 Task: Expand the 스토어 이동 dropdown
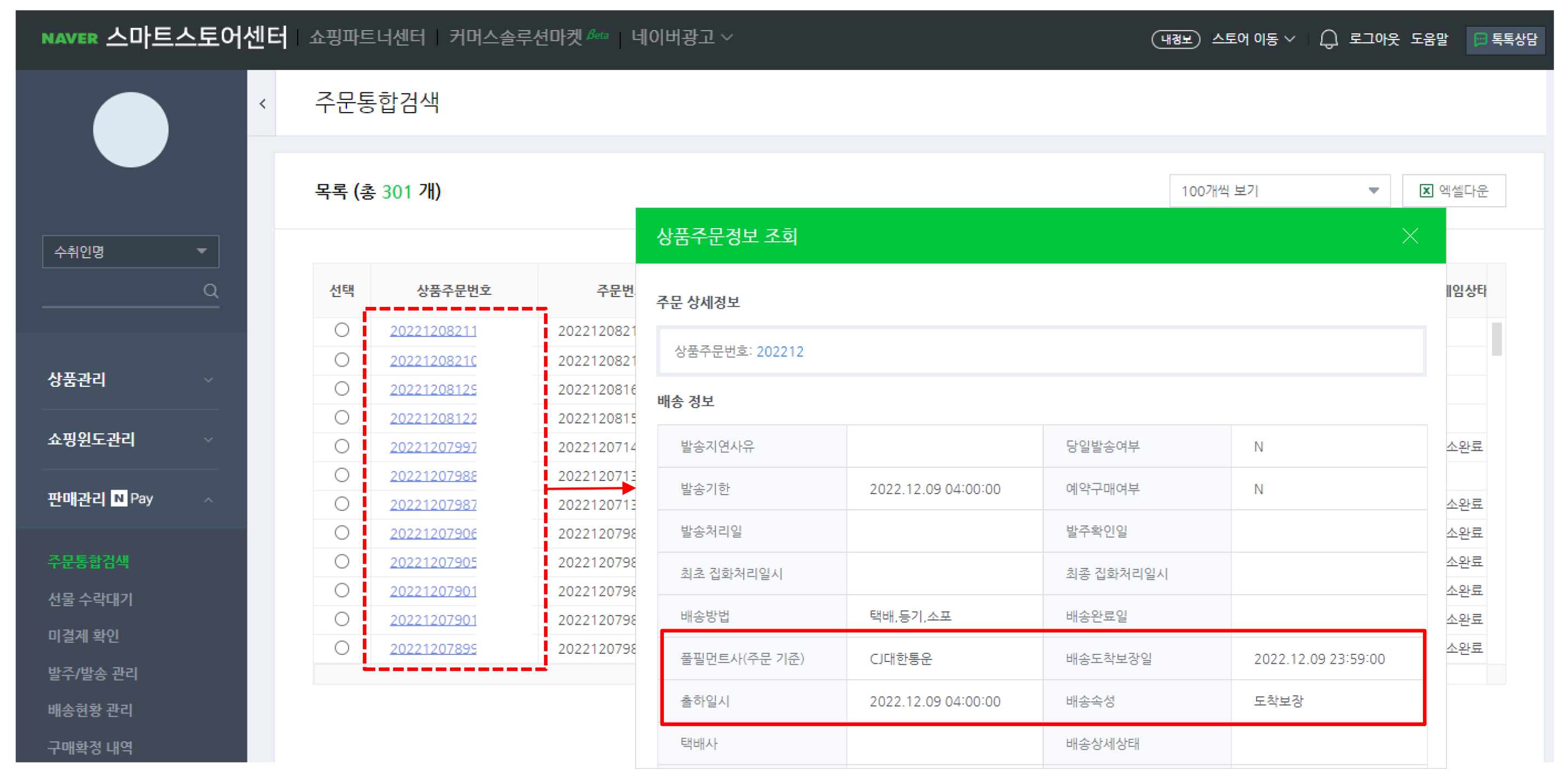coord(1253,39)
